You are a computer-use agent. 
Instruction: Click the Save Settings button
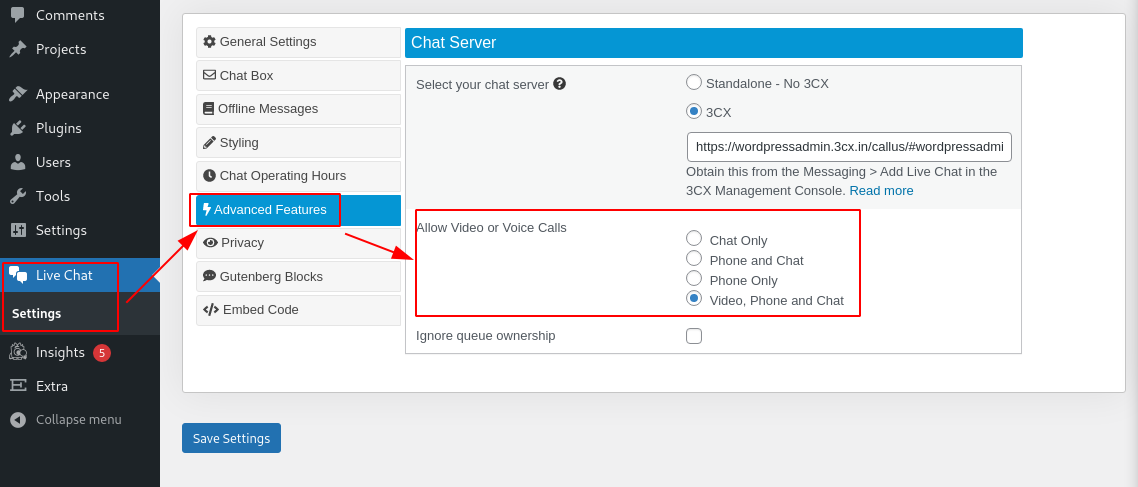click(231, 438)
